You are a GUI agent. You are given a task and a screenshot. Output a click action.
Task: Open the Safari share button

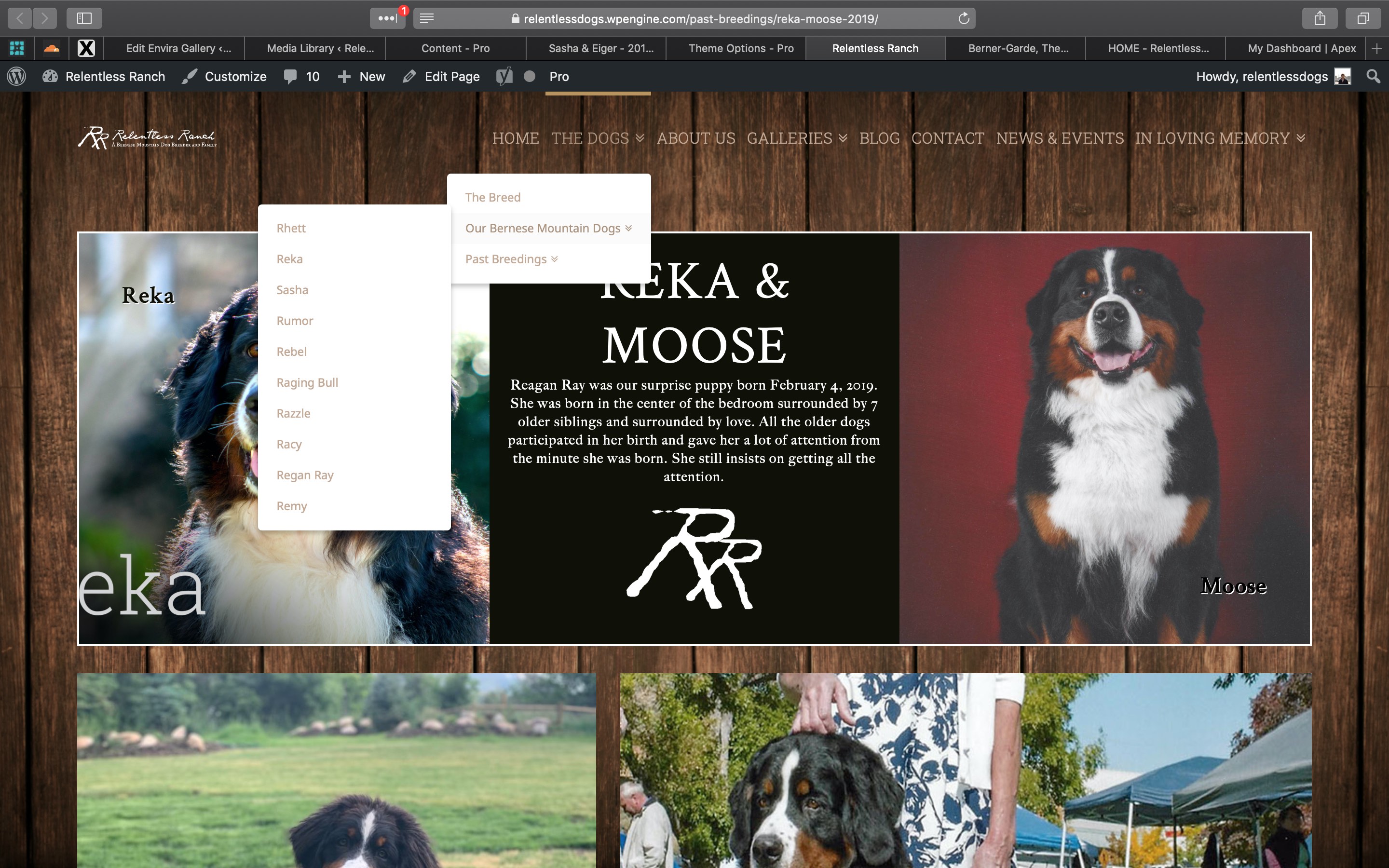pos(1320,18)
